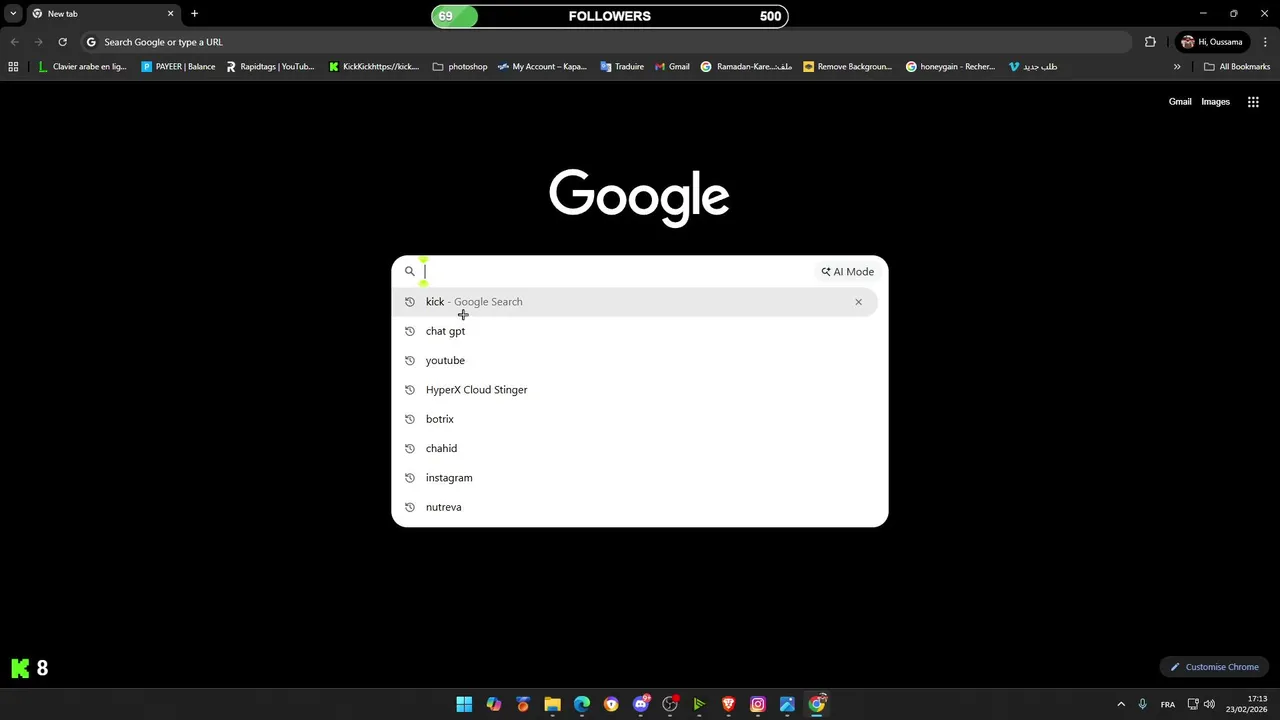1280x720 pixels.
Task: Open Copilot from the taskbar
Action: coord(493,704)
